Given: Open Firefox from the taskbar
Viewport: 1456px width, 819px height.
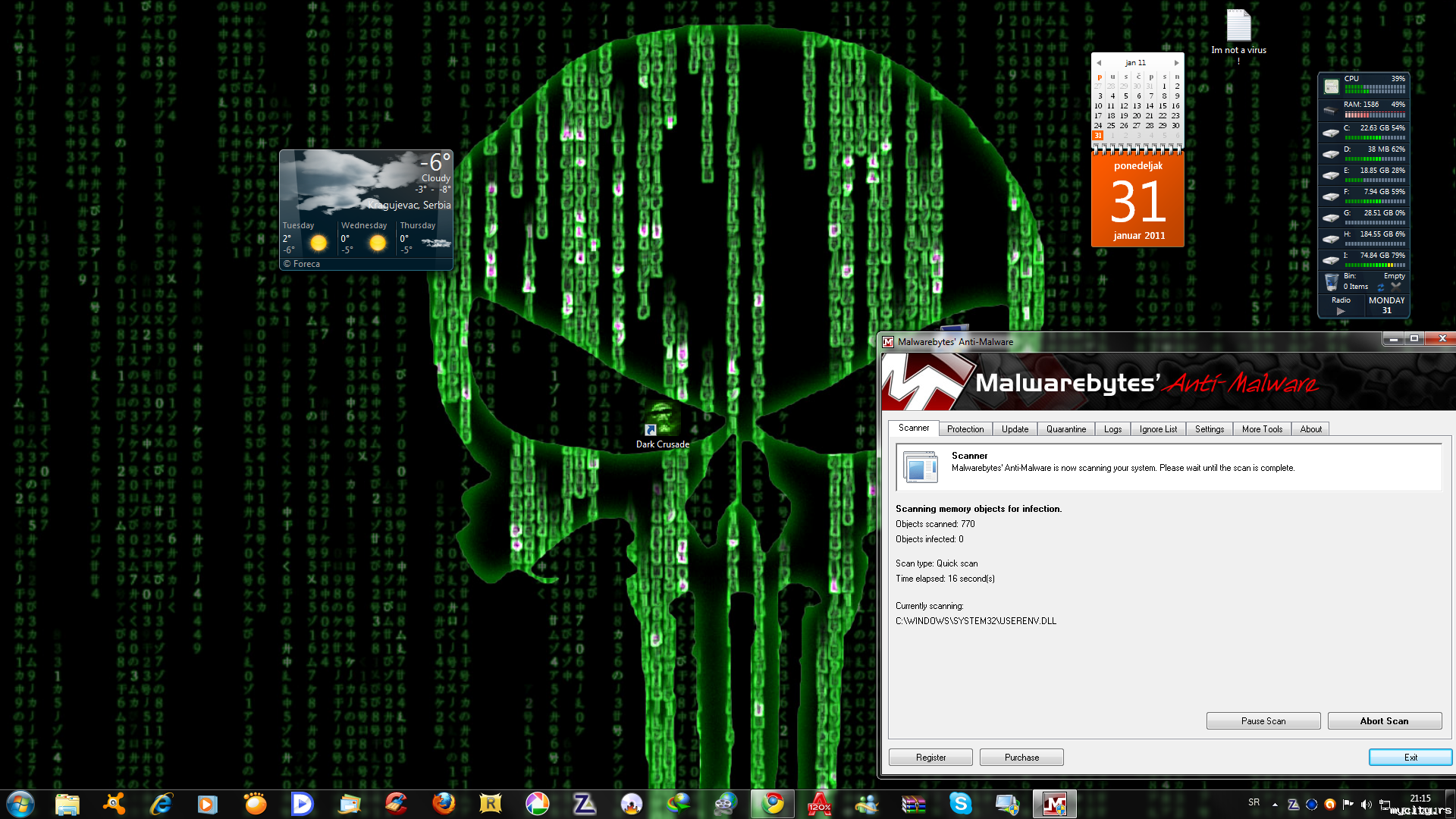Looking at the screenshot, I should tap(444, 804).
